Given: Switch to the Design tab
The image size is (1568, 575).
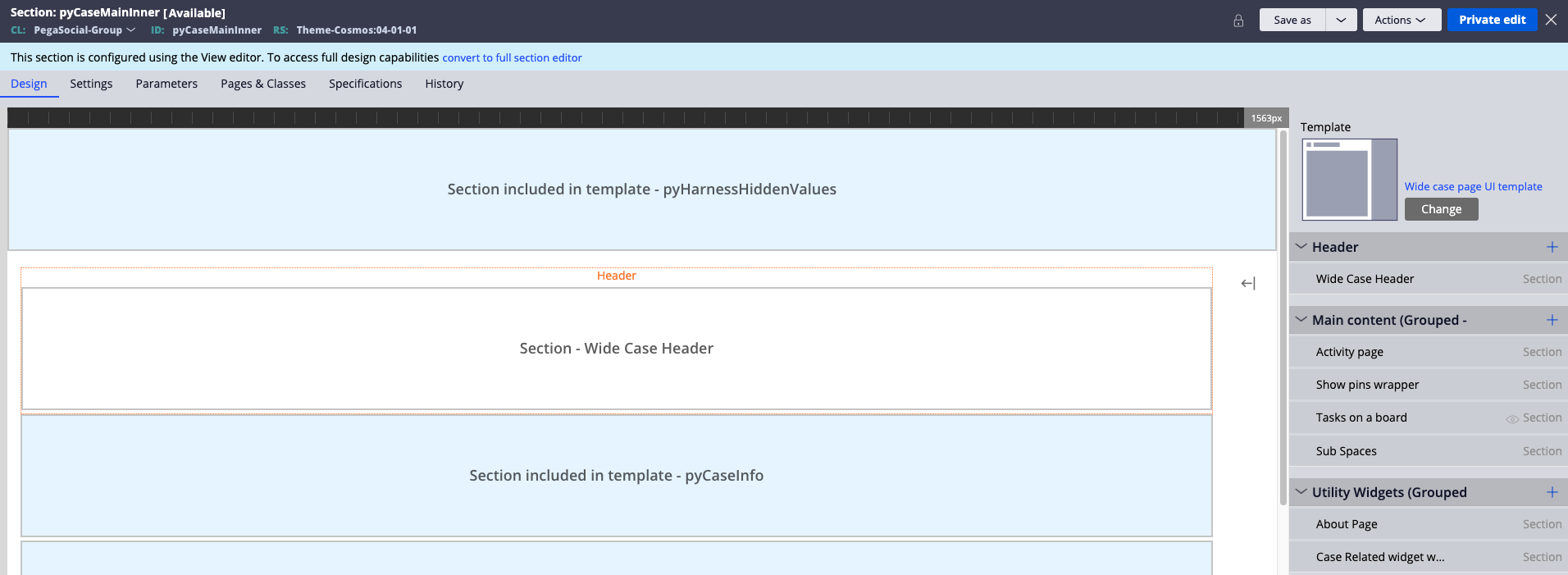Looking at the screenshot, I should (x=29, y=84).
